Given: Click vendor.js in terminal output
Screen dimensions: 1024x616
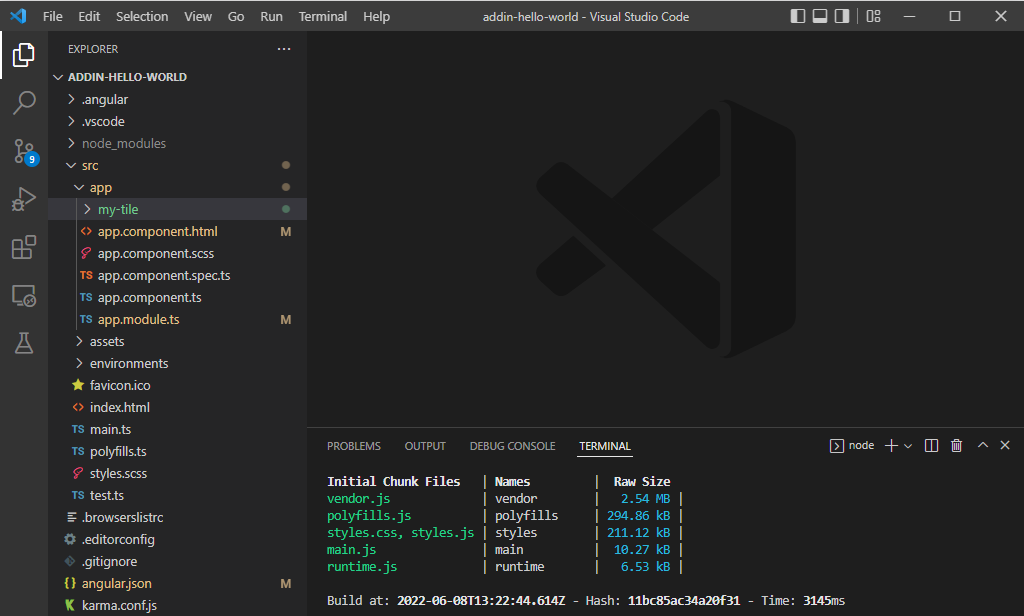Looking at the screenshot, I should pyautogui.click(x=359, y=498).
